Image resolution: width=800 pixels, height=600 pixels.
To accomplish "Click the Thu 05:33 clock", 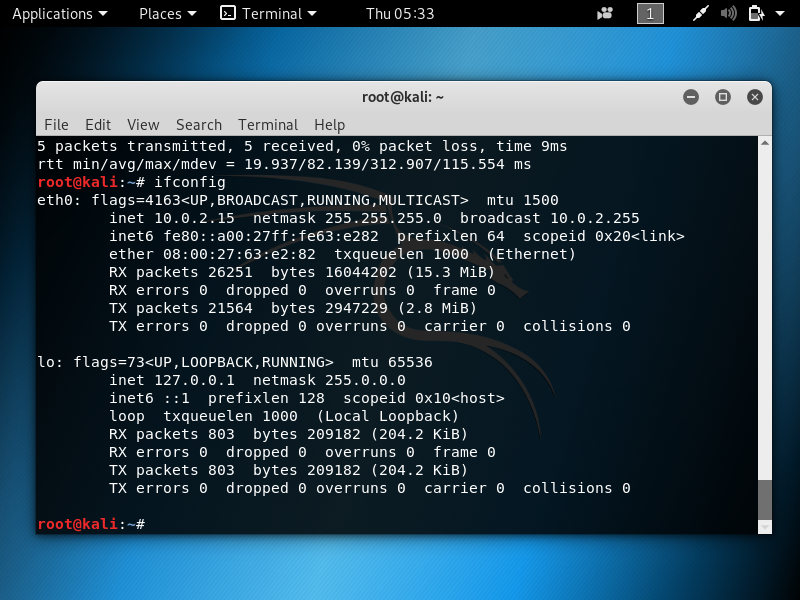I will 400,14.
